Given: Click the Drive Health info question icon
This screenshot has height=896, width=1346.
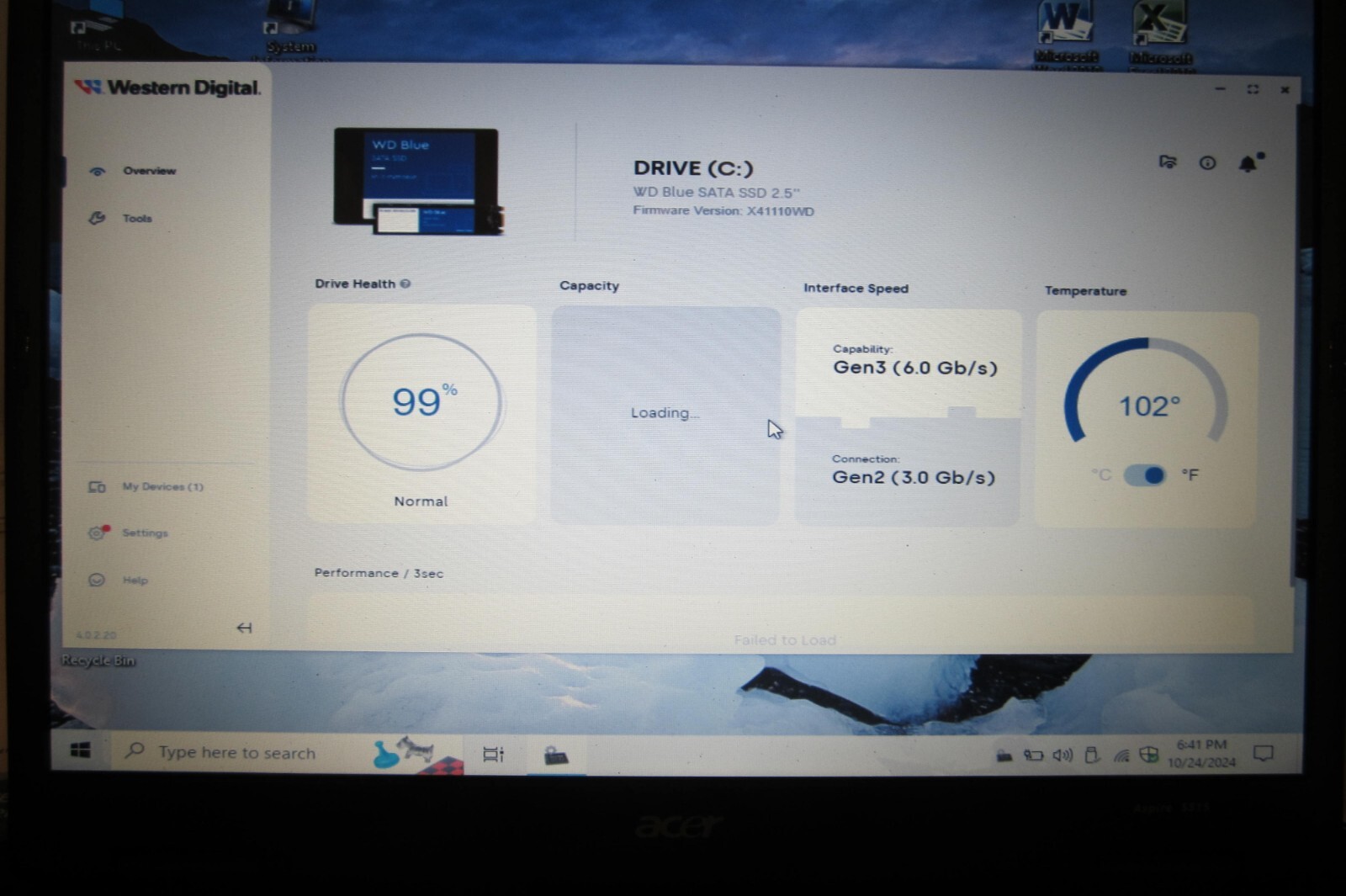Looking at the screenshot, I should (x=405, y=284).
